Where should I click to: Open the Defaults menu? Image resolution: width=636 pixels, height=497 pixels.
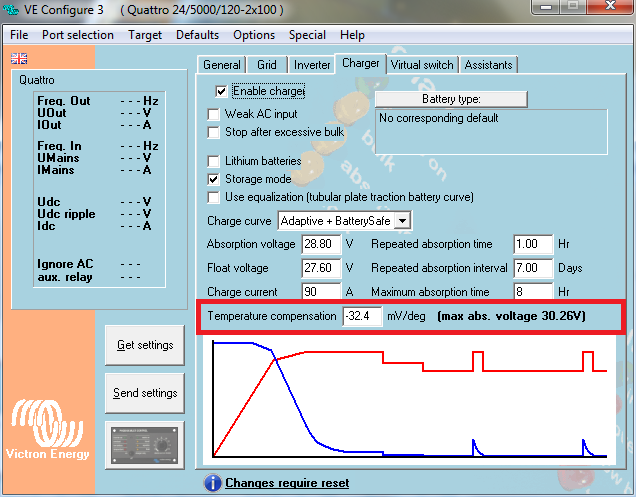click(197, 35)
